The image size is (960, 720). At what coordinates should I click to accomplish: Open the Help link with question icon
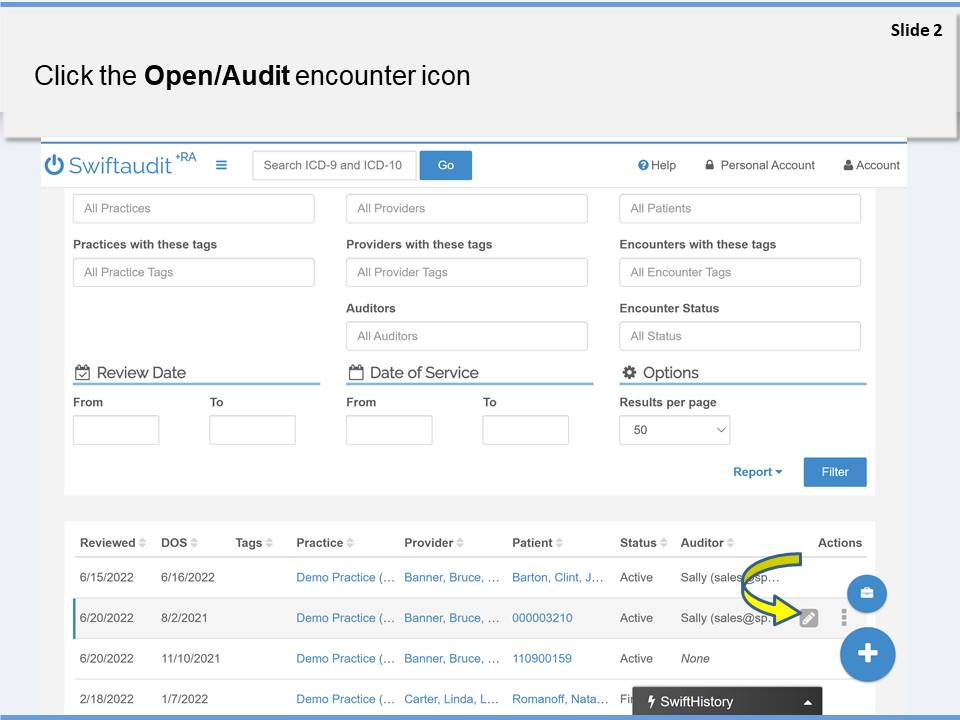[x=657, y=165]
